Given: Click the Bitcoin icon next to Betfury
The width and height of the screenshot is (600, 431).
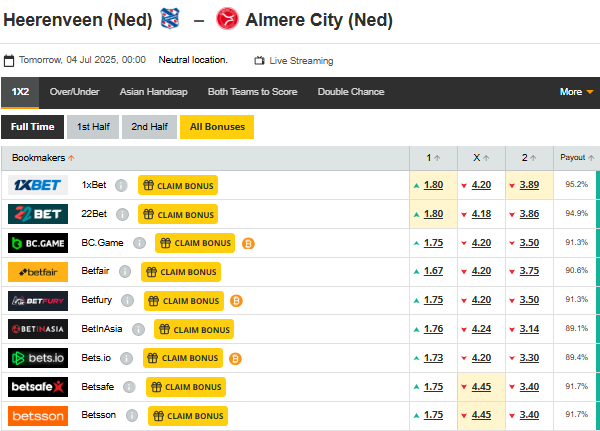Looking at the screenshot, I should click(x=236, y=300).
